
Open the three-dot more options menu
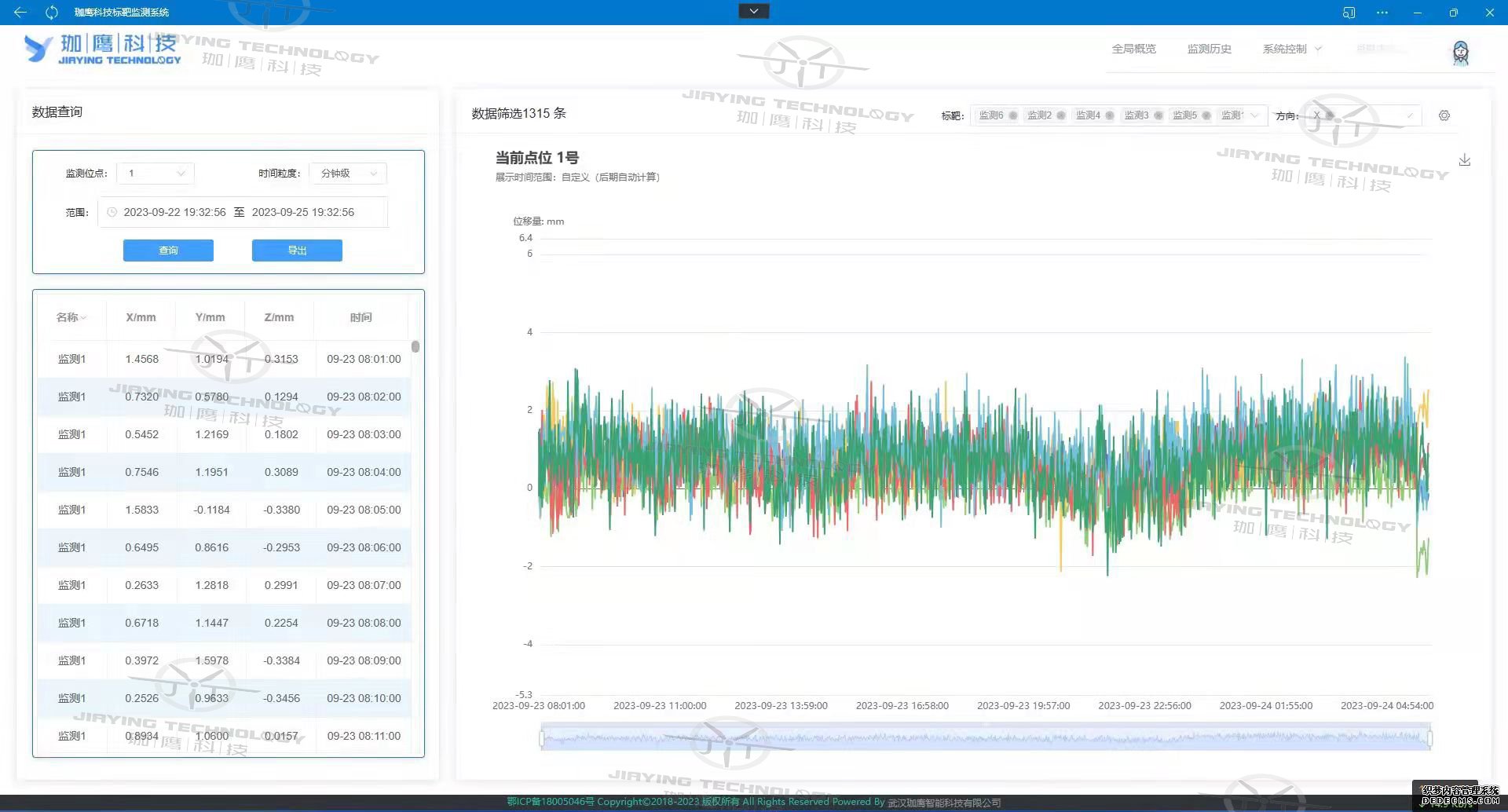pyautogui.click(x=1382, y=13)
